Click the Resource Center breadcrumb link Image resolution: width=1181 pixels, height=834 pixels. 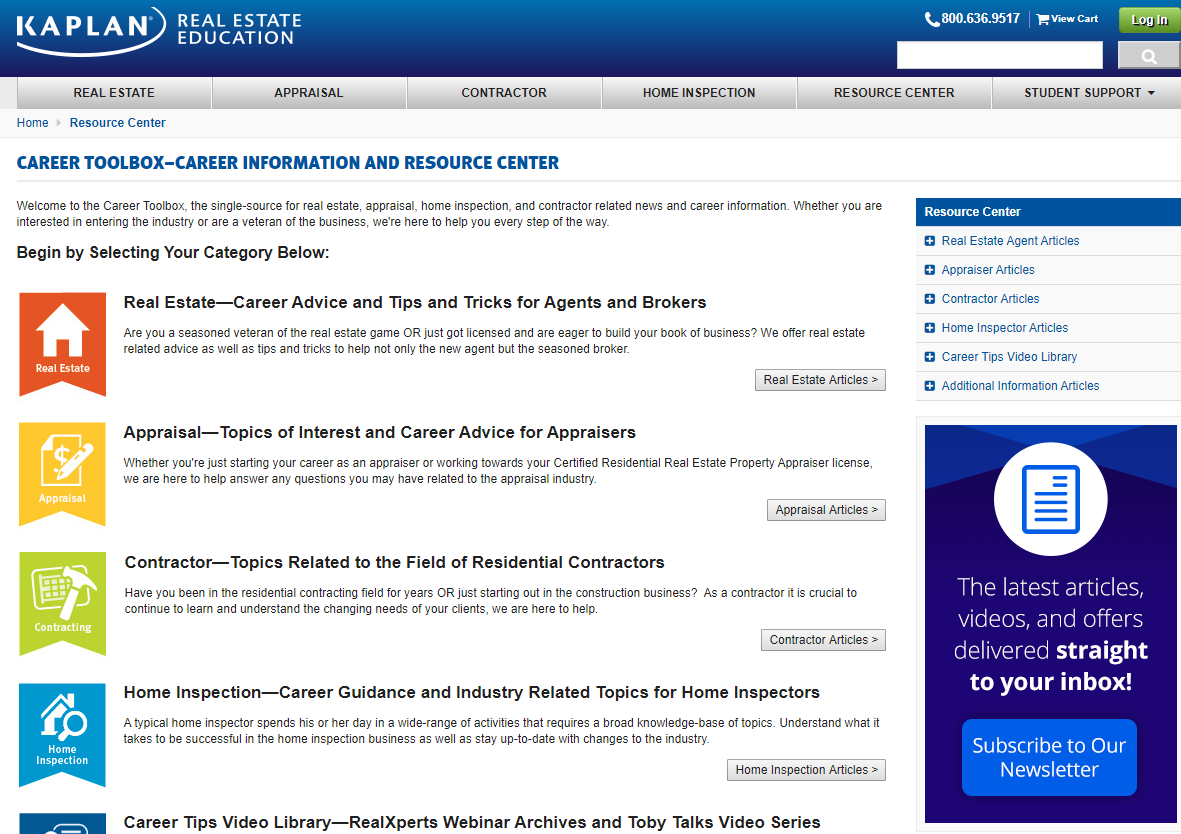[x=117, y=123]
